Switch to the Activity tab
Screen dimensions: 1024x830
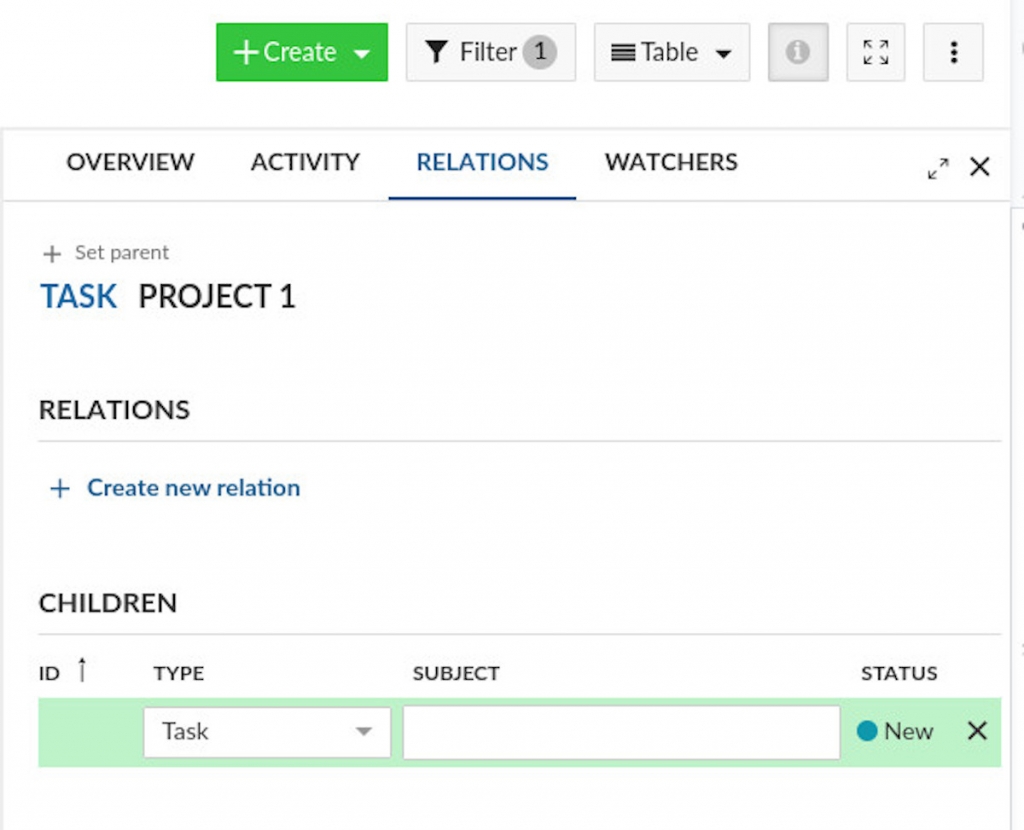(304, 162)
